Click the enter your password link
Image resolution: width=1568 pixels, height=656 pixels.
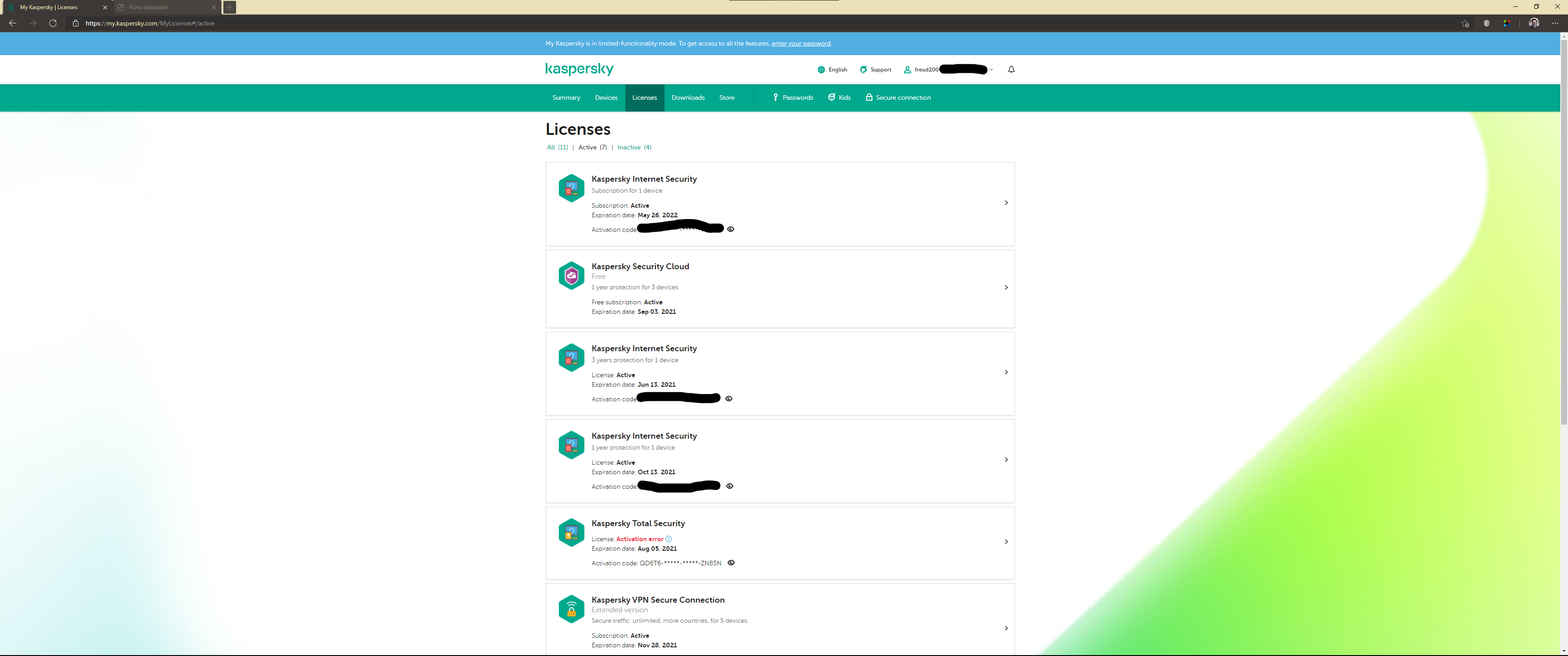(x=800, y=44)
